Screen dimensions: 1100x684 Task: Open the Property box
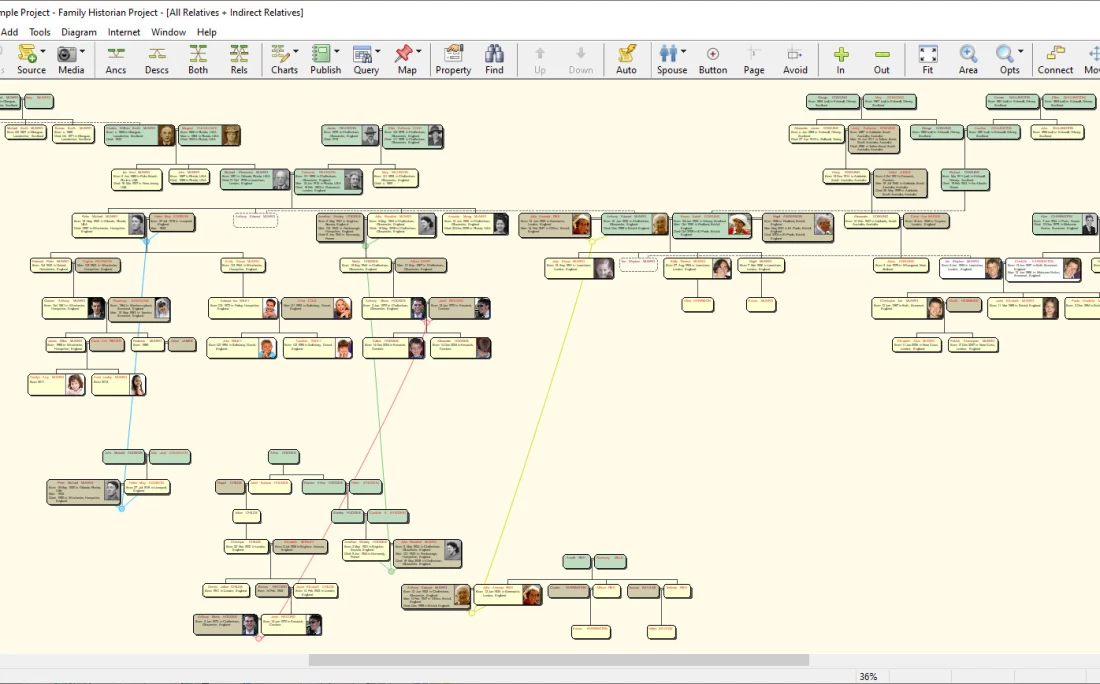point(453,59)
